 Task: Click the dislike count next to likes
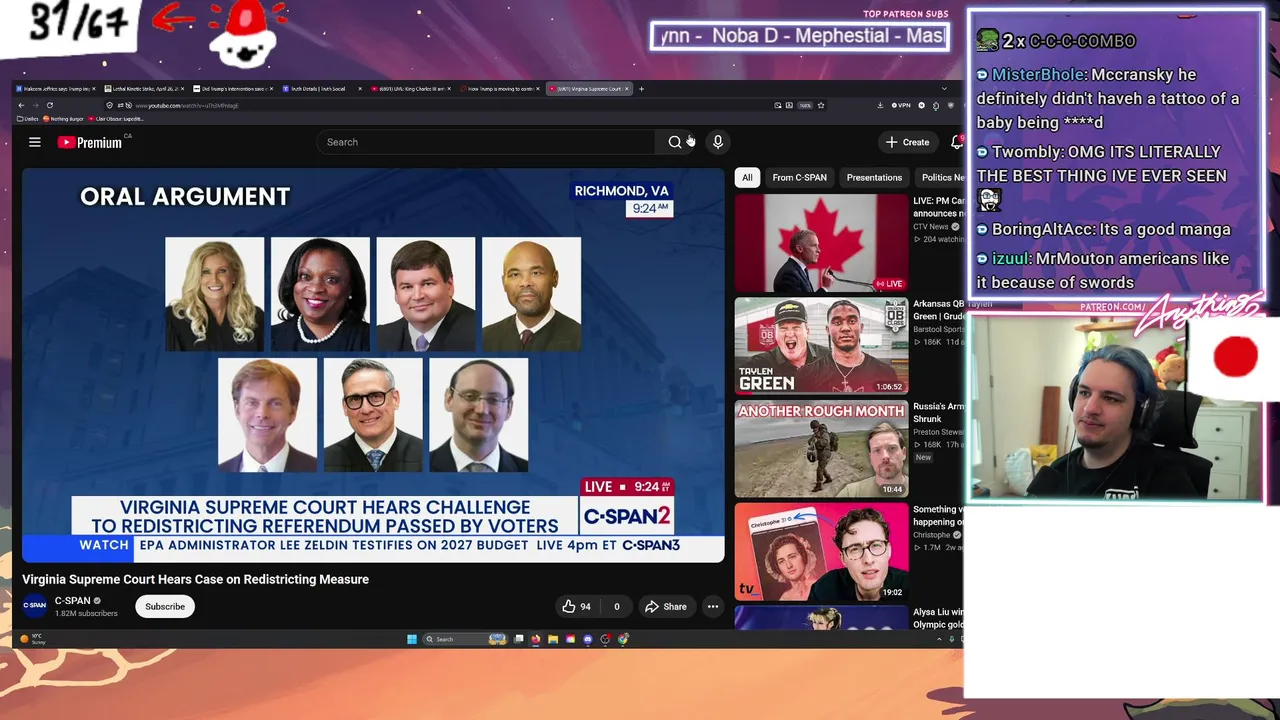(616, 606)
